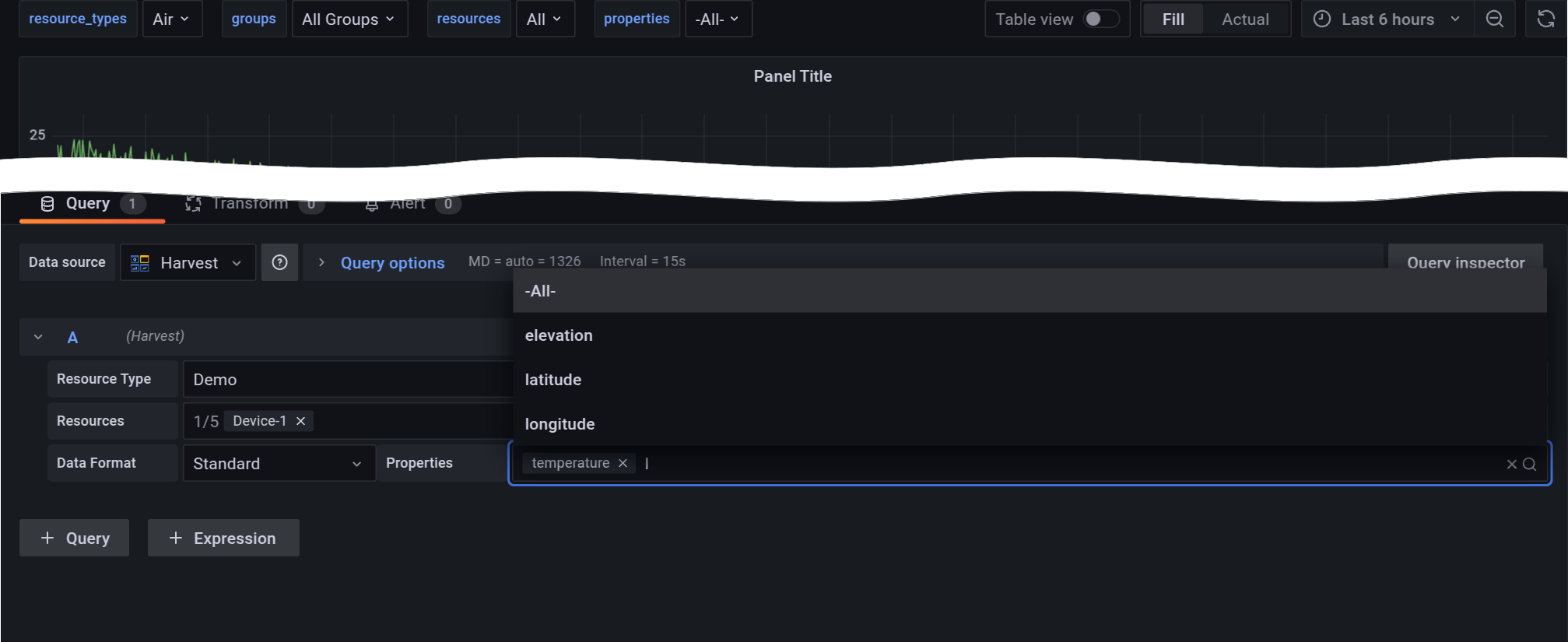Open the All Groups dropdown
The image size is (1568, 642).
tap(349, 19)
